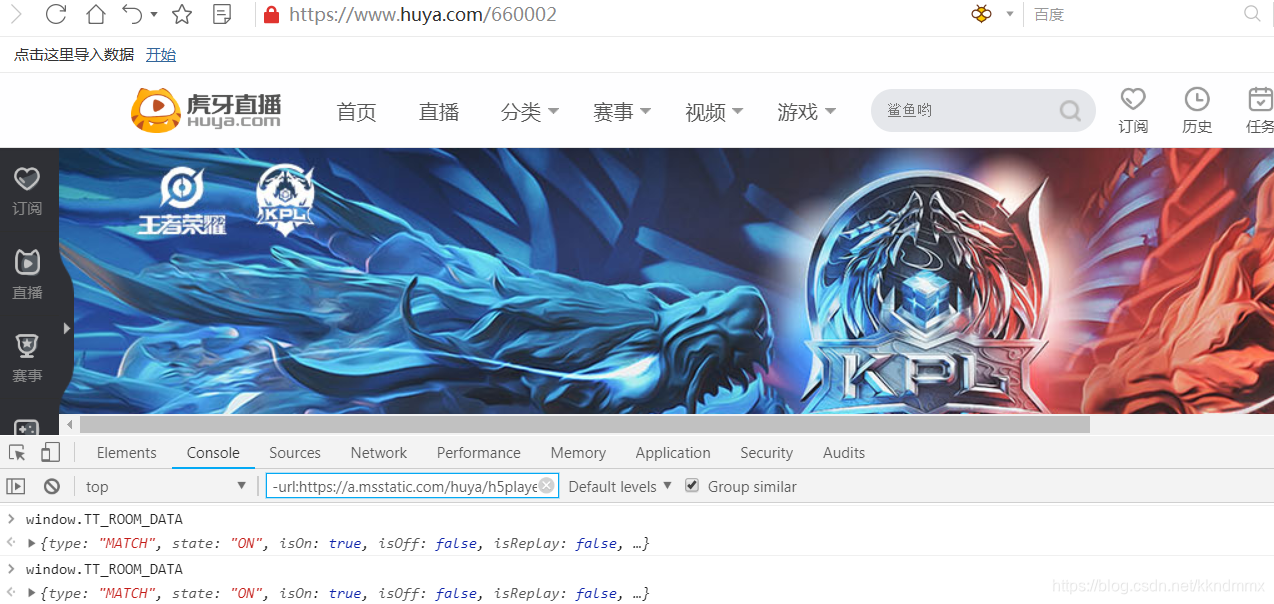Select the DevTools inspect element icon
Image resolution: width=1274 pixels, height=604 pixels.
click(x=17, y=453)
